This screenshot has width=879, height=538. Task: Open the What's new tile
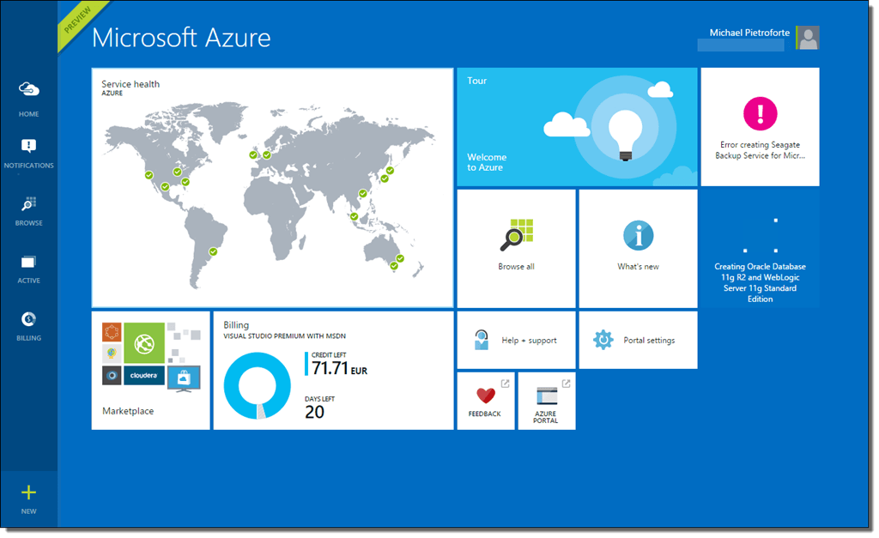click(638, 248)
